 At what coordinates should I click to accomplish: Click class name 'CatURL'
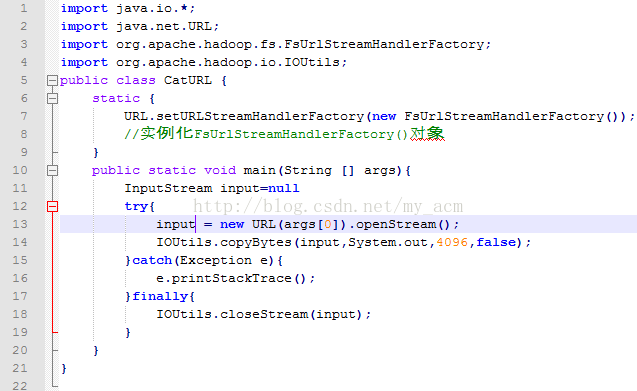pyautogui.click(x=188, y=80)
